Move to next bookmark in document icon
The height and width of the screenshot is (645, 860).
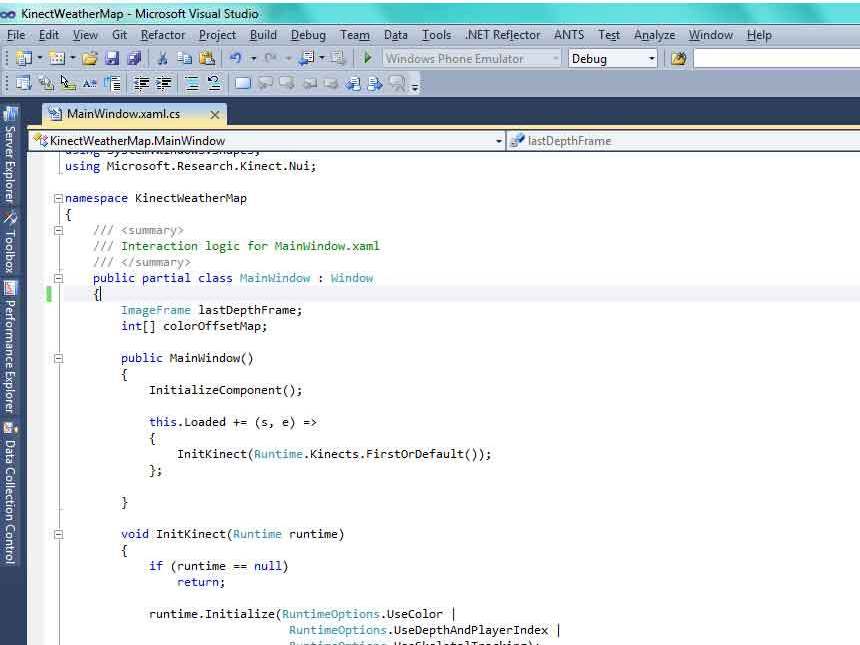375,83
